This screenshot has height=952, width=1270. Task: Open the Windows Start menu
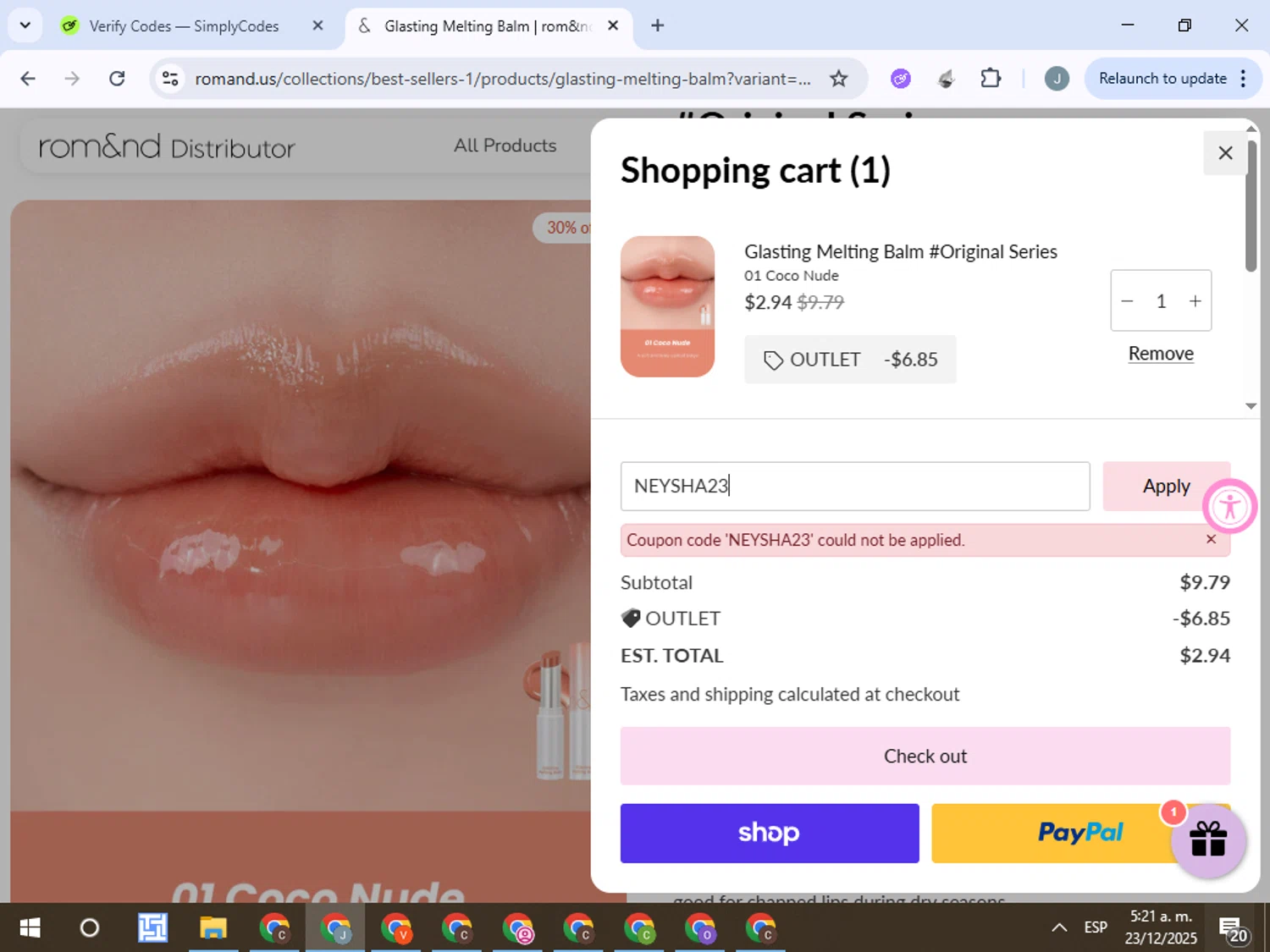pos(30,928)
